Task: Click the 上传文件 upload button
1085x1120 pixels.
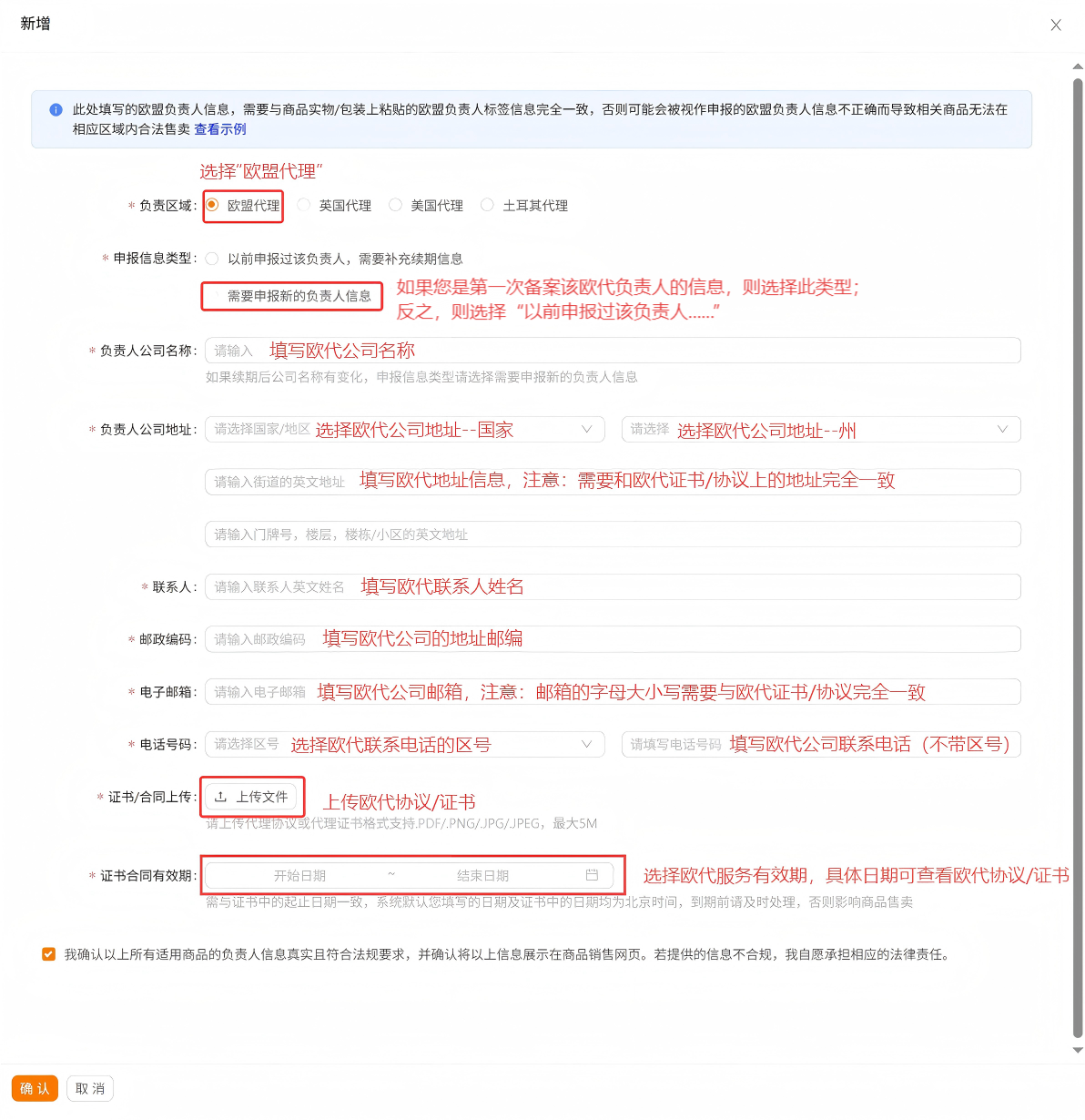Action: click(x=251, y=797)
